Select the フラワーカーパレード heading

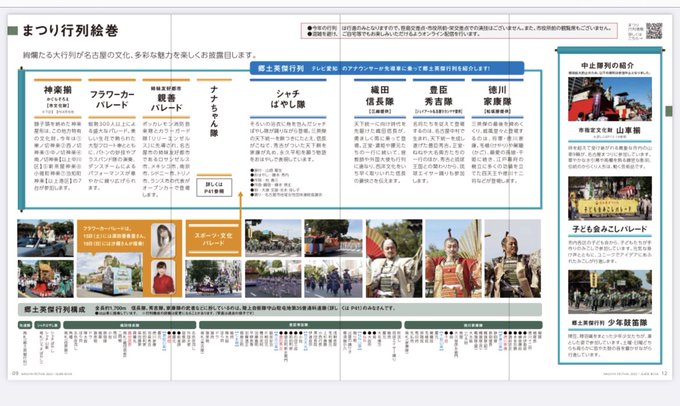112,99
